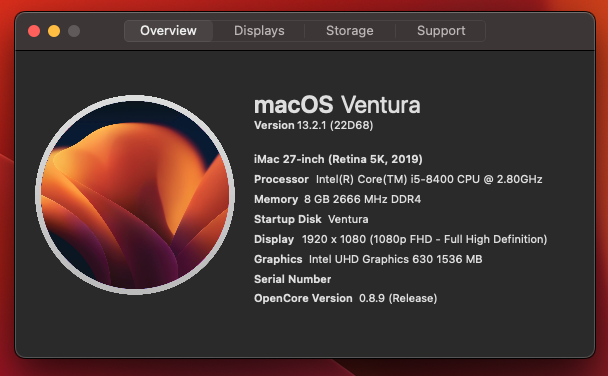
Task: Click the OpenCore Version label
Action: pyautogui.click(x=303, y=298)
